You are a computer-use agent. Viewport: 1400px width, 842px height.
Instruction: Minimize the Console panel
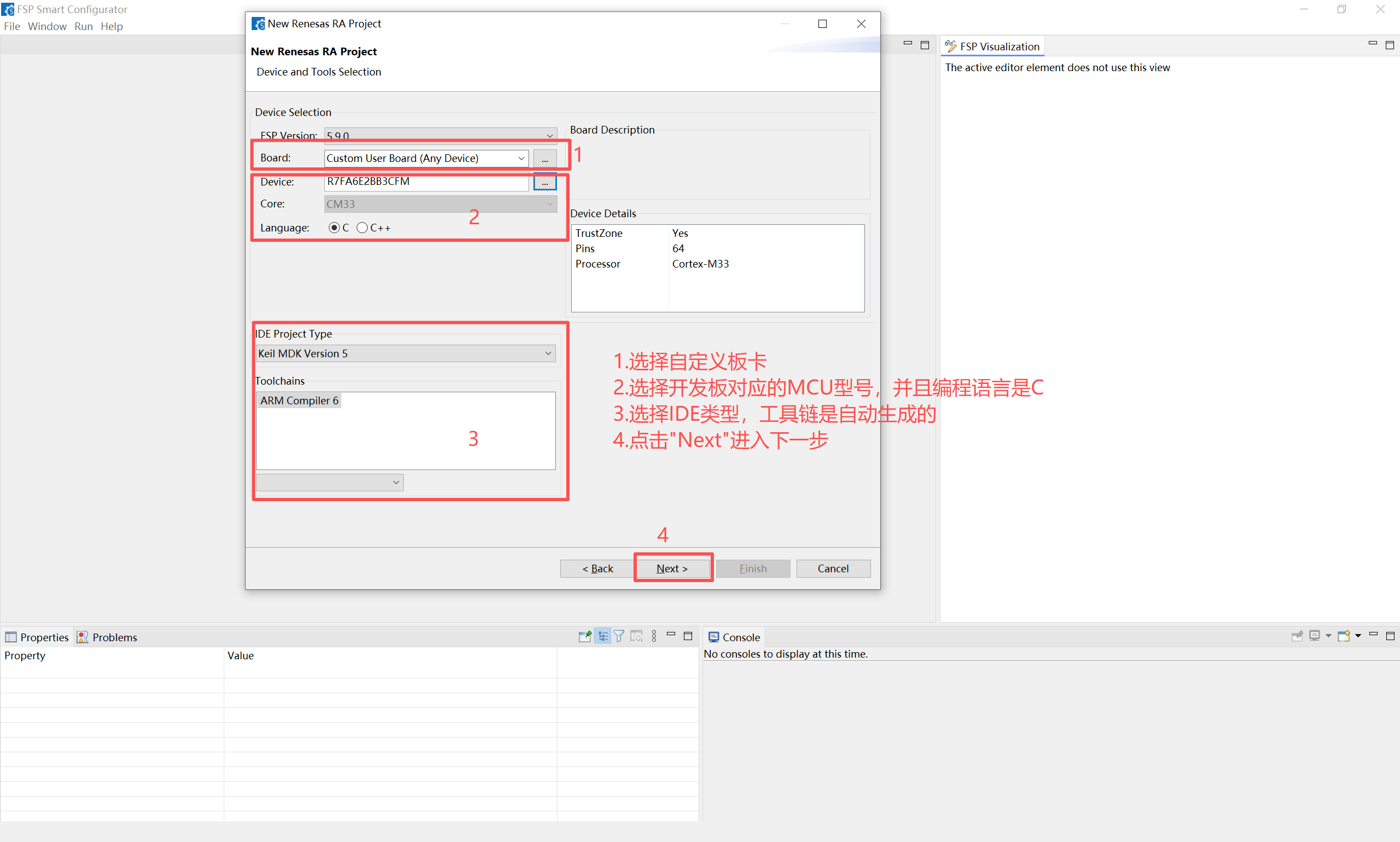pos(1373,635)
